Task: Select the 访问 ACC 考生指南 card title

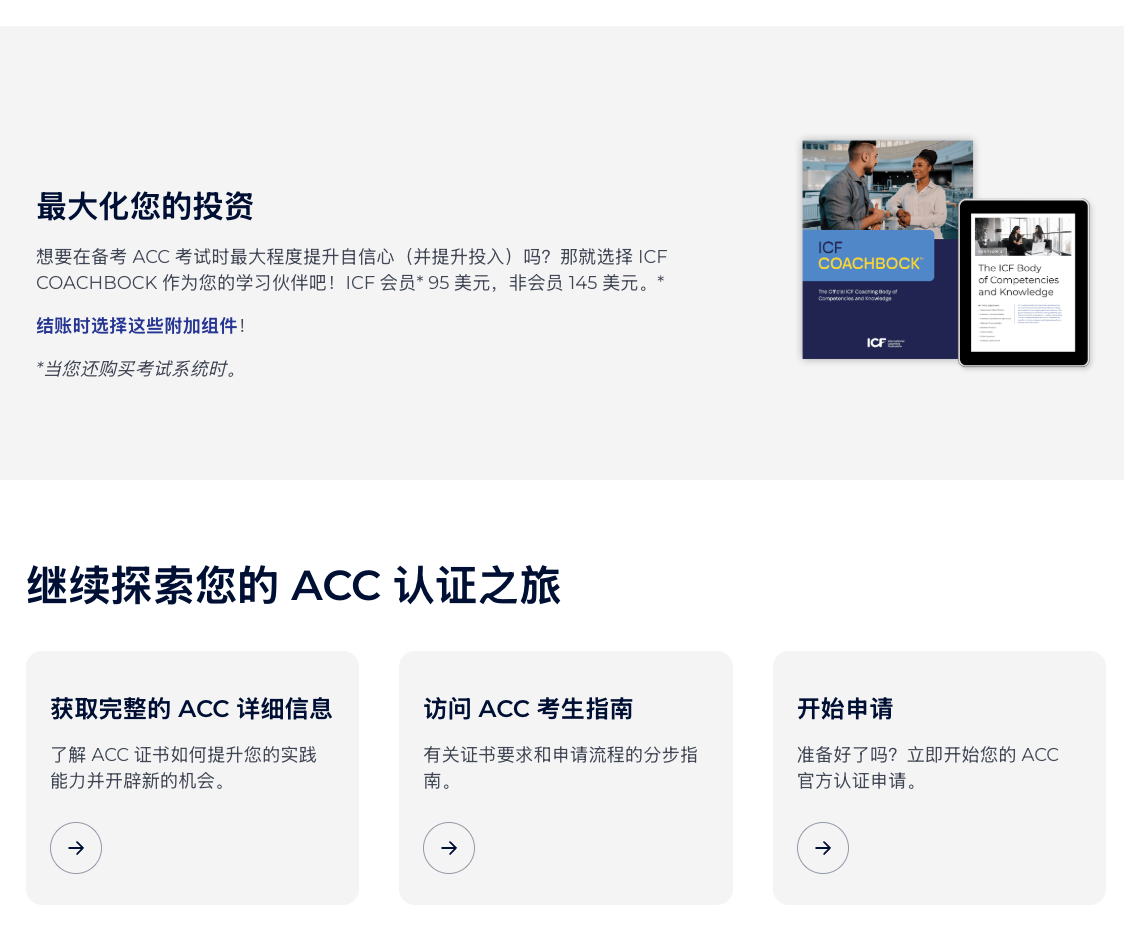Action: coord(528,709)
